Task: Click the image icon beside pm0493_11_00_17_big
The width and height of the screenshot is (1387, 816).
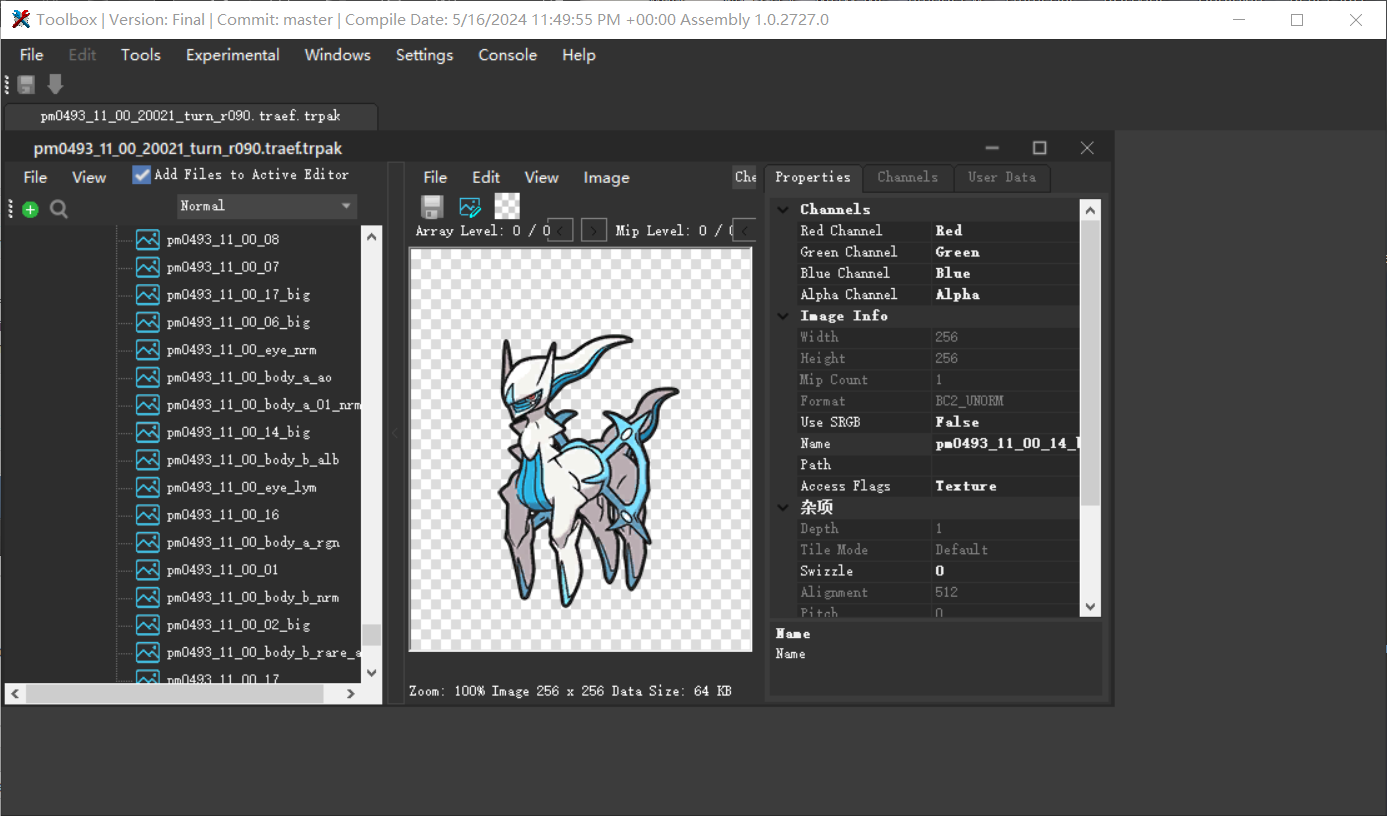Action: pyautogui.click(x=148, y=295)
